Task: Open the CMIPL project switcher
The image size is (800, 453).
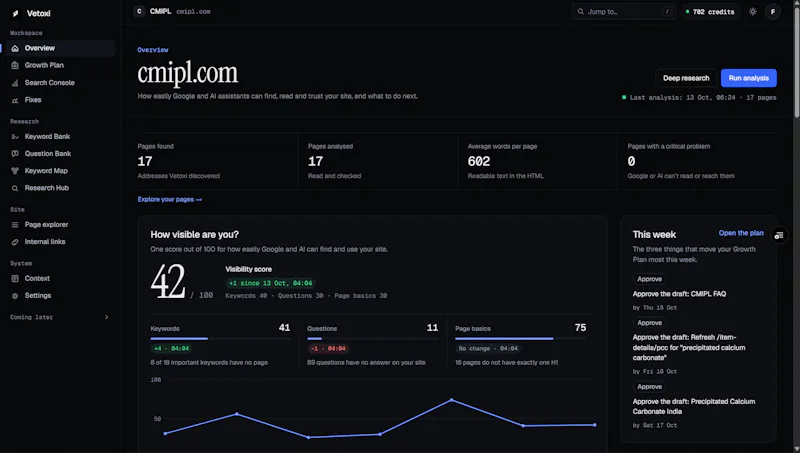Action: [172, 11]
